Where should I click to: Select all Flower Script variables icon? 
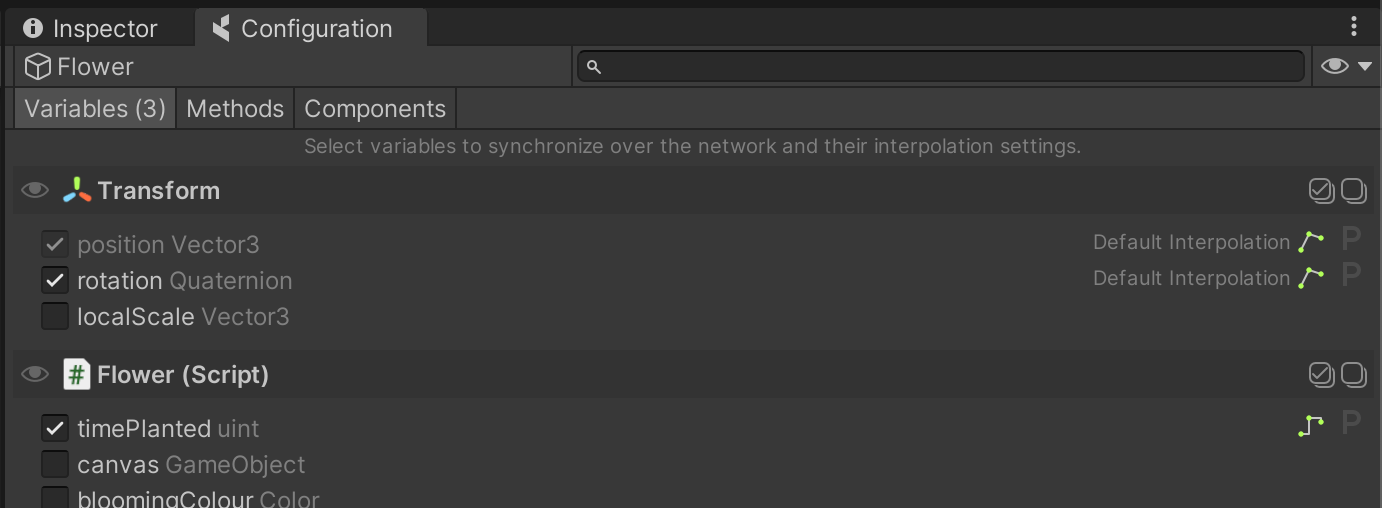[x=1322, y=374]
